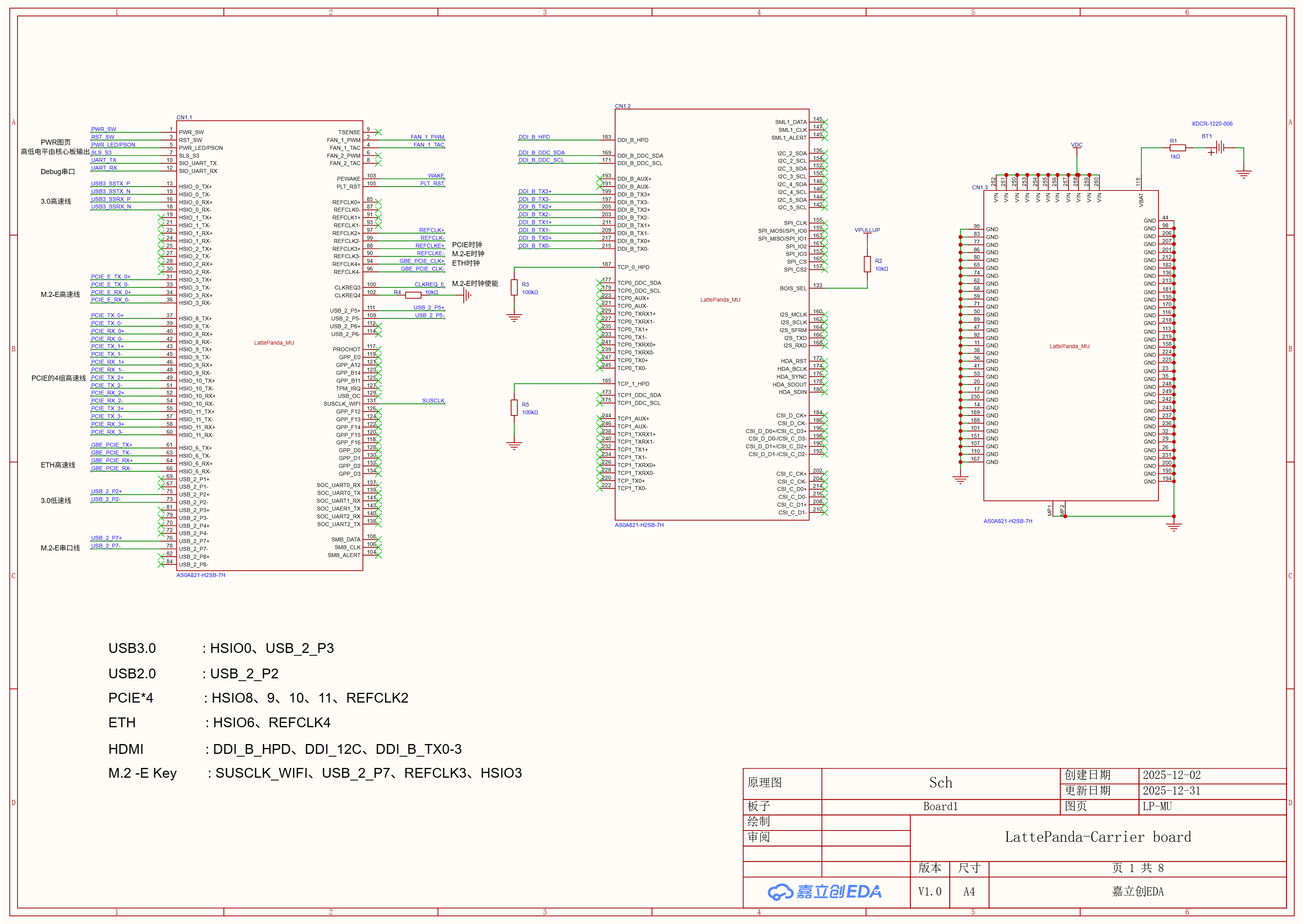Click the SML1_ALERT pin name
The height and width of the screenshot is (924, 1304).
789,137
